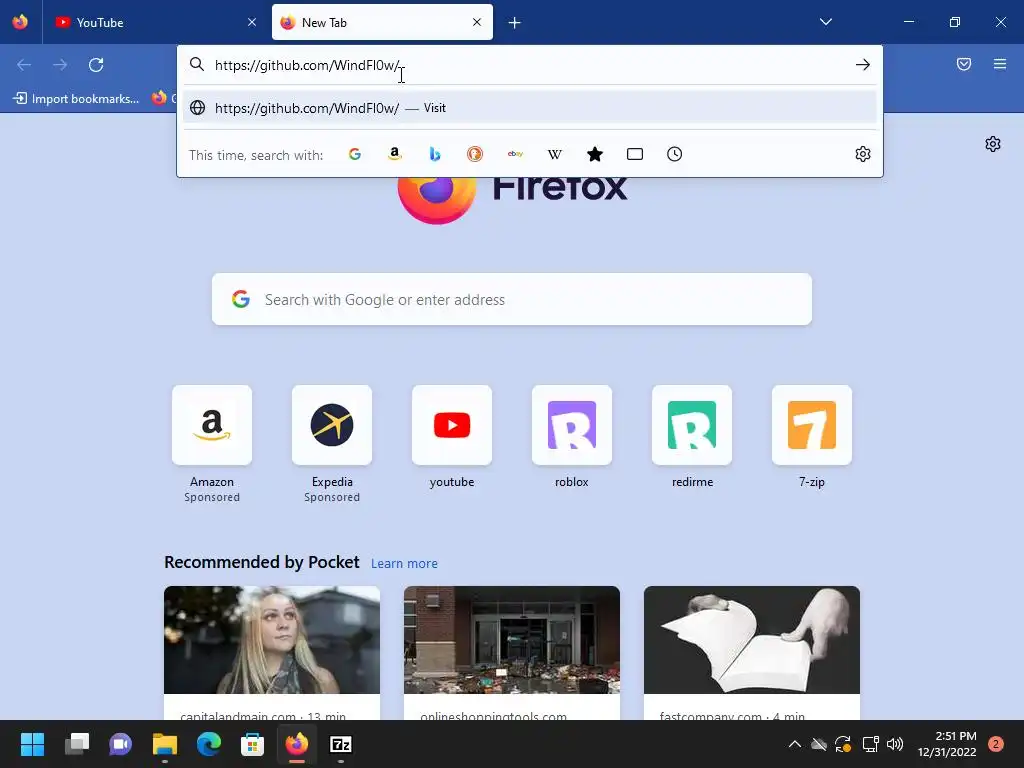This screenshot has height=768, width=1024.
Task: Open the clock and date panel
Action: (947, 744)
